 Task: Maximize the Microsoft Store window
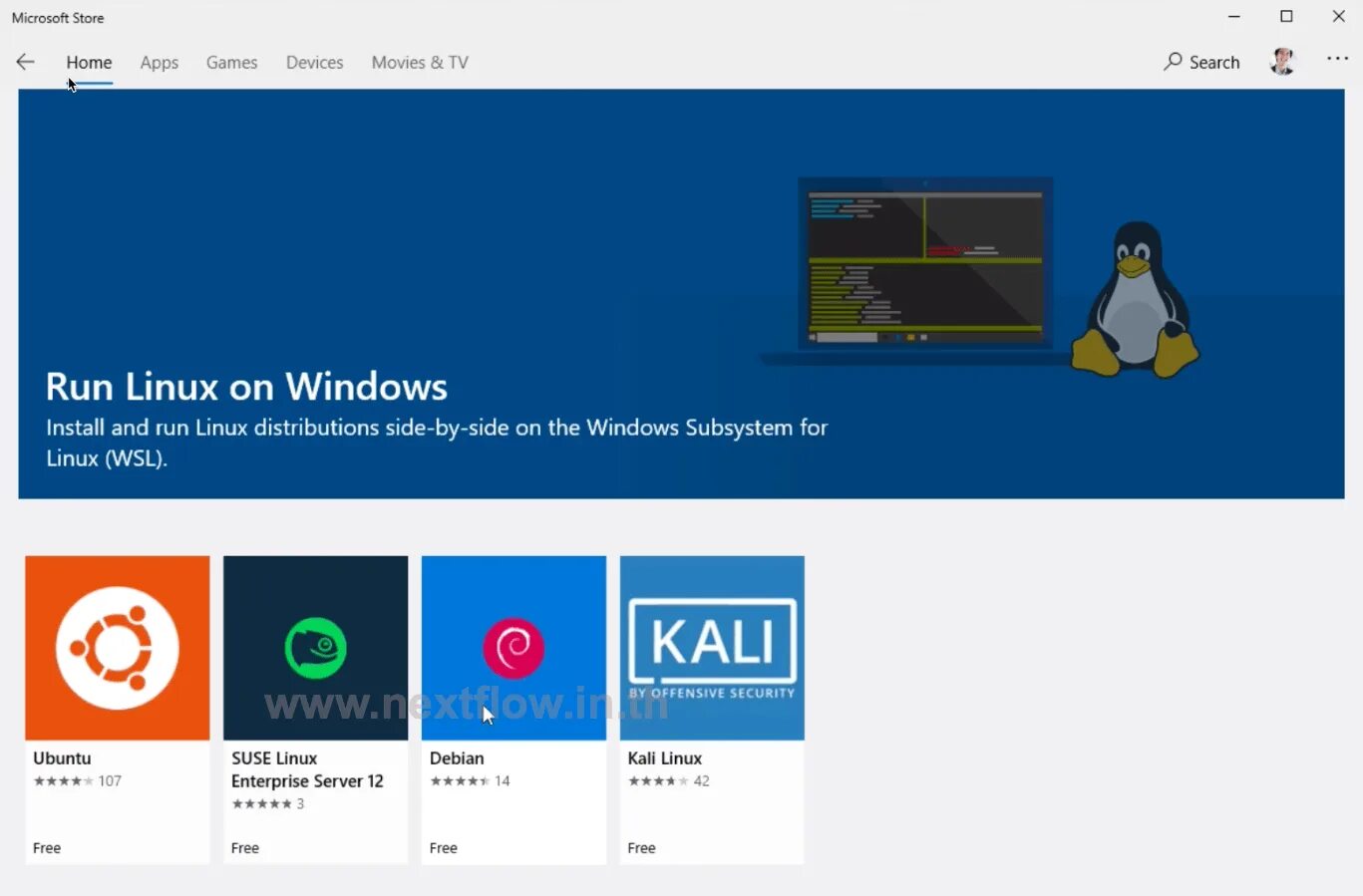[1286, 17]
